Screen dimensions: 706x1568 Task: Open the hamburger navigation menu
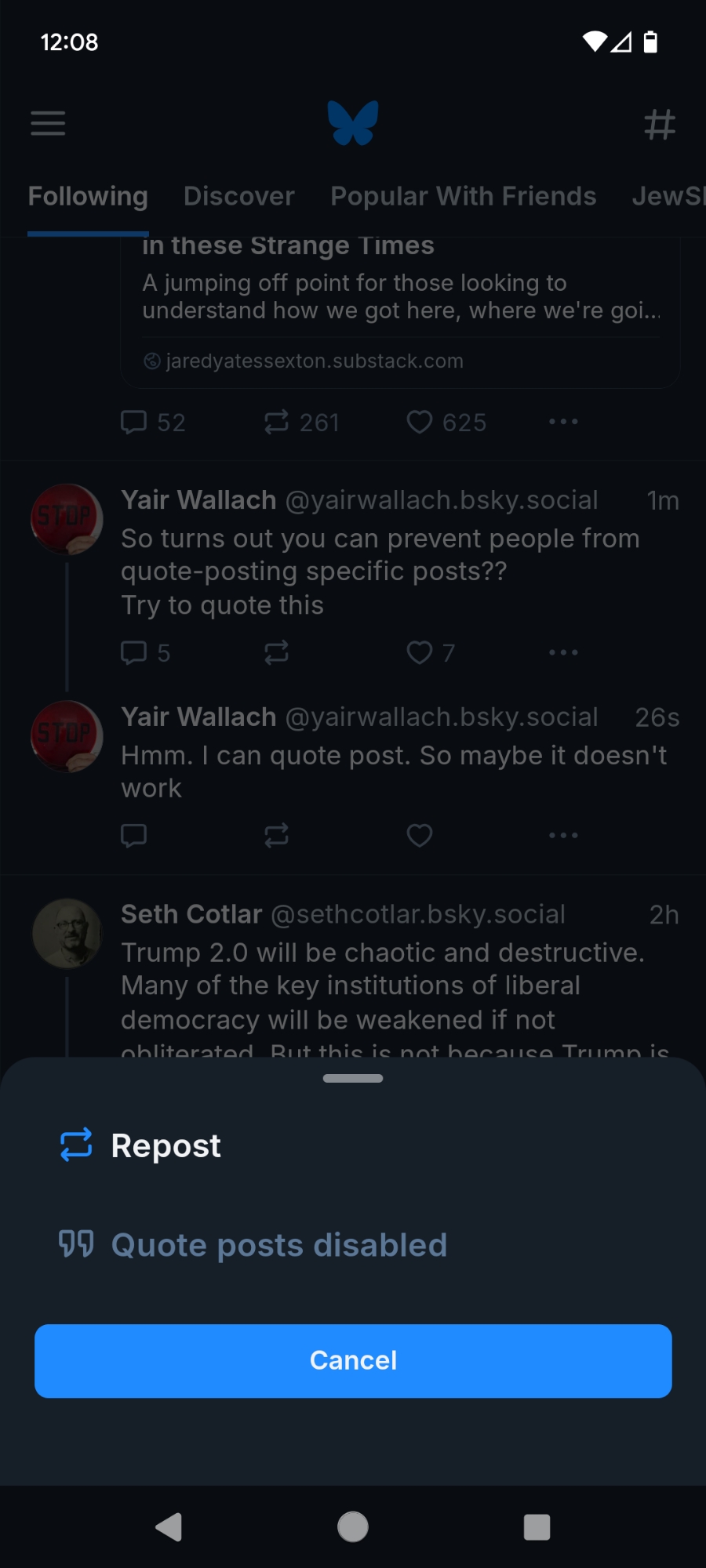click(x=48, y=123)
